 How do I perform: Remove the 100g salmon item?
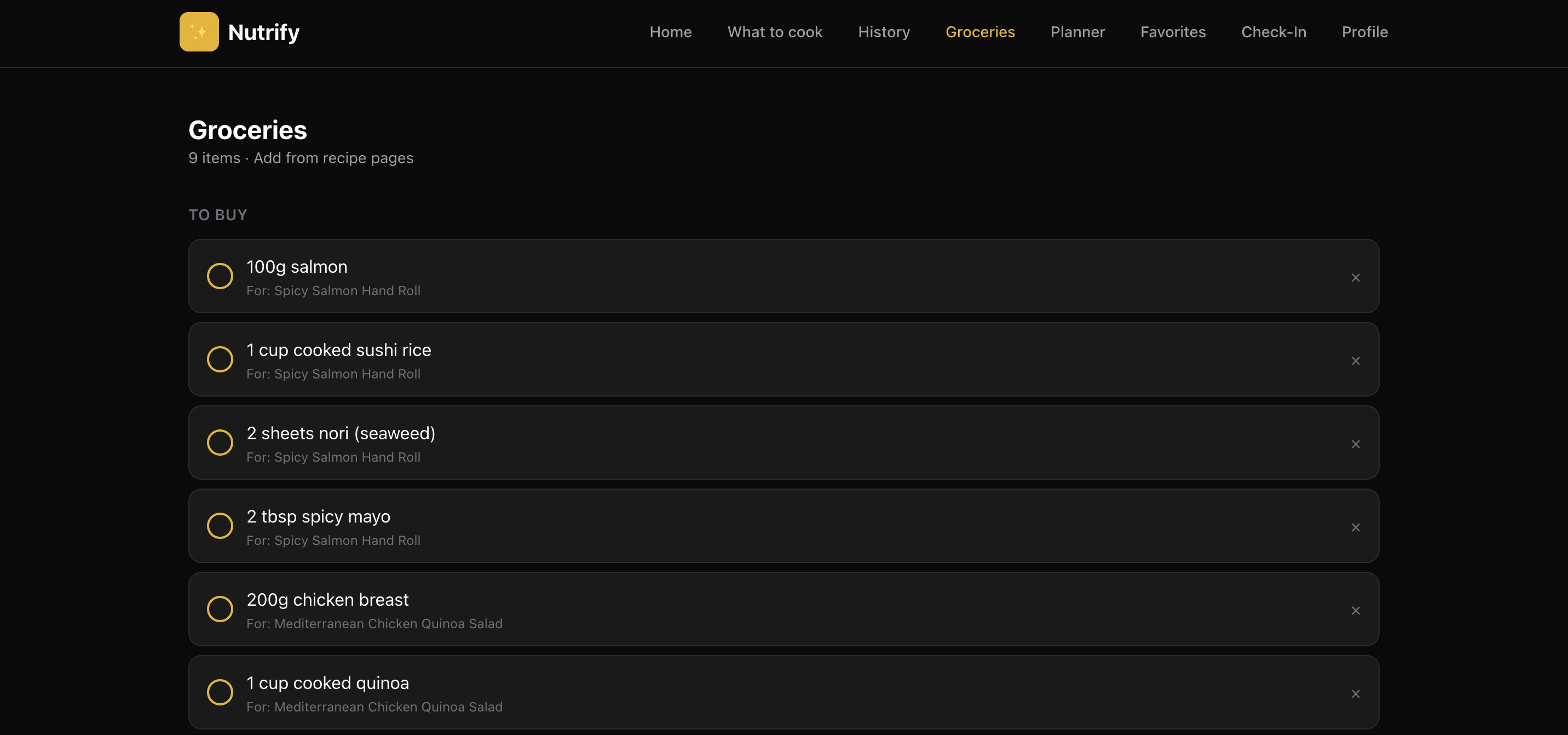[1355, 278]
